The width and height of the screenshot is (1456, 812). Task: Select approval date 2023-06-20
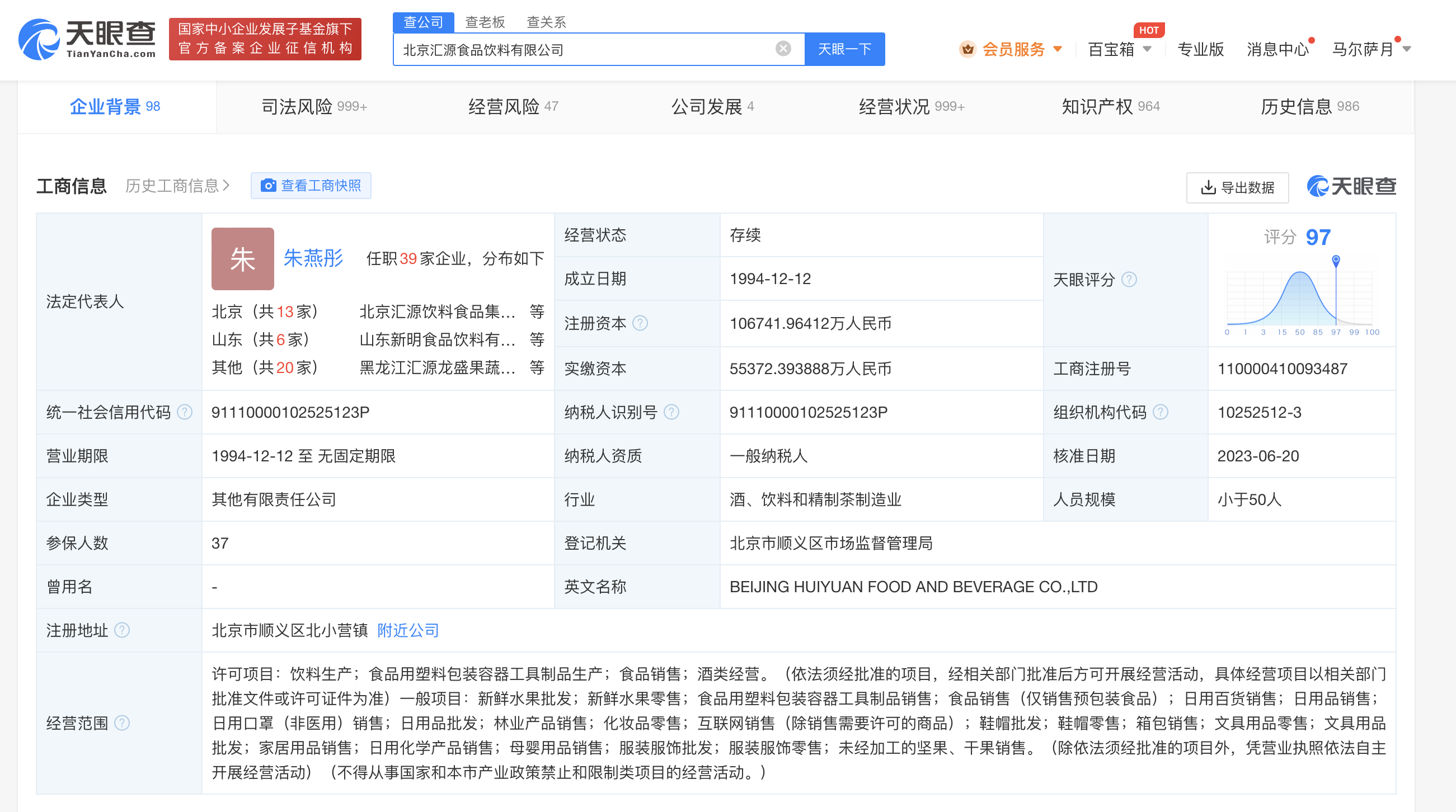click(1258, 455)
